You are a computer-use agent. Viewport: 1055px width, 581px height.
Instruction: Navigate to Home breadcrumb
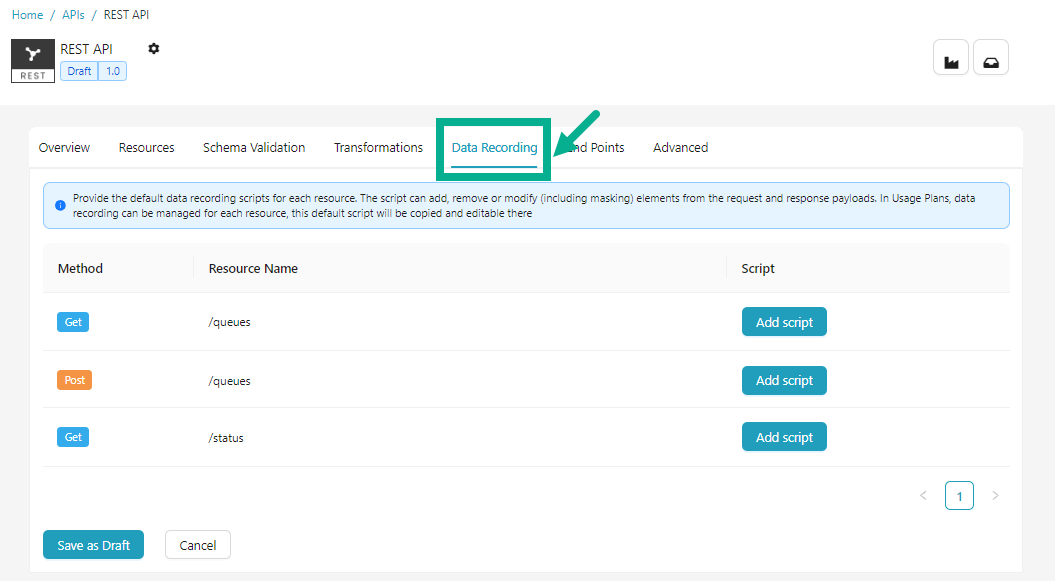27,15
